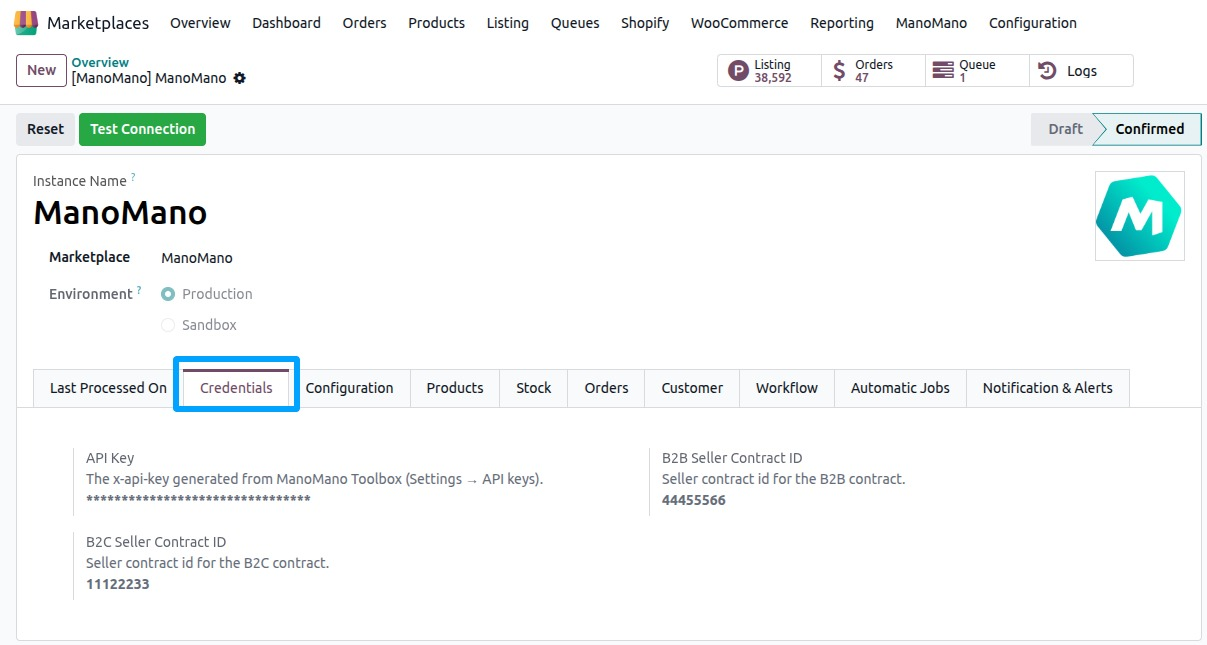Click B2B Seller Contract ID value 44455566
1207x645 pixels.
[x=694, y=500]
